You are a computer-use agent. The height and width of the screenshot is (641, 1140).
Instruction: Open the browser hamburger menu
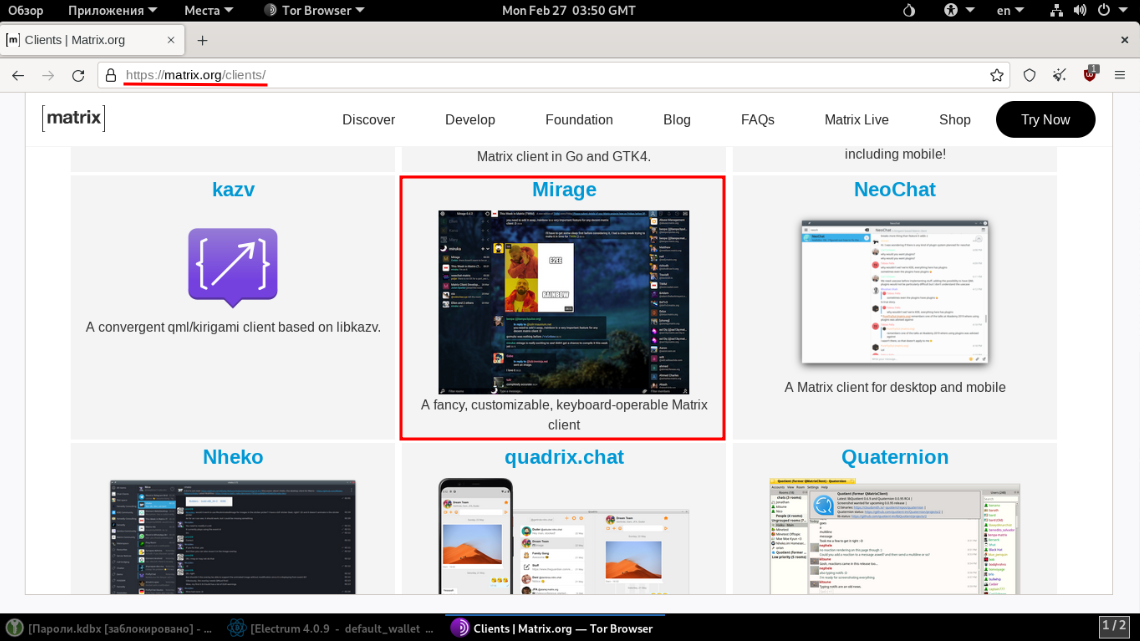point(1122,75)
